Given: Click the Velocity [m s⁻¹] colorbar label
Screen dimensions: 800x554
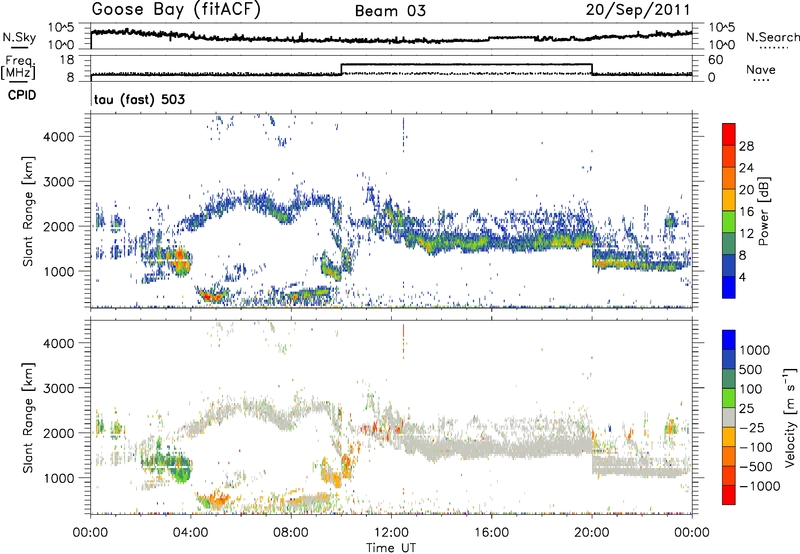Looking at the screenshot, I should click(790, 417).
